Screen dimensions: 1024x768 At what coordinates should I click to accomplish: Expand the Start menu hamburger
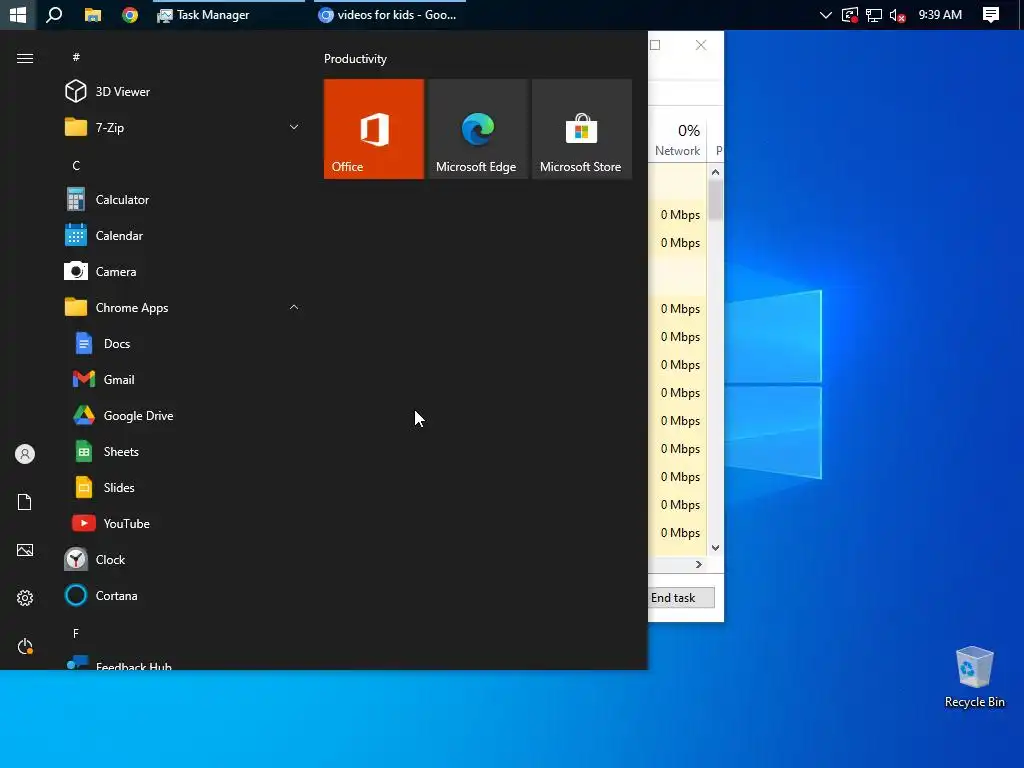coord(25,59)
